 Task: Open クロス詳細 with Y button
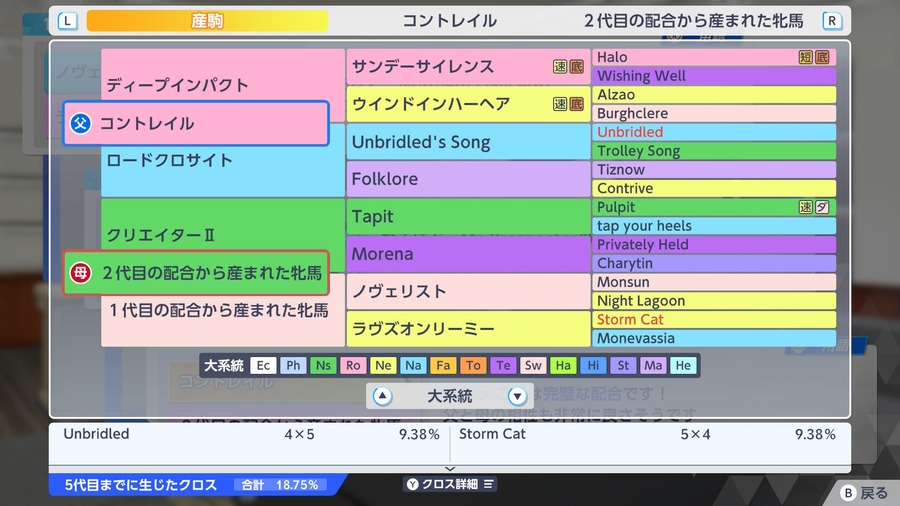tap(451, 484)
